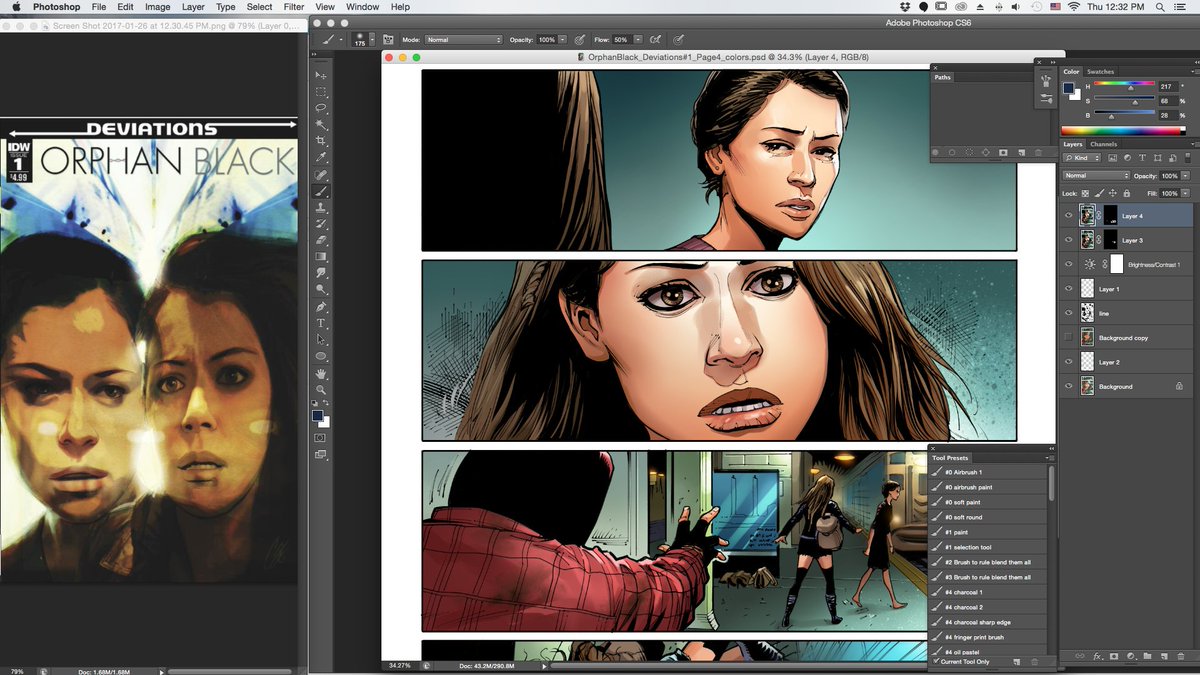Screen dimensions: 1200x675
Task: Toggle pressure for opacity icon
Action: pyautogui.click(x=579, y=40)
